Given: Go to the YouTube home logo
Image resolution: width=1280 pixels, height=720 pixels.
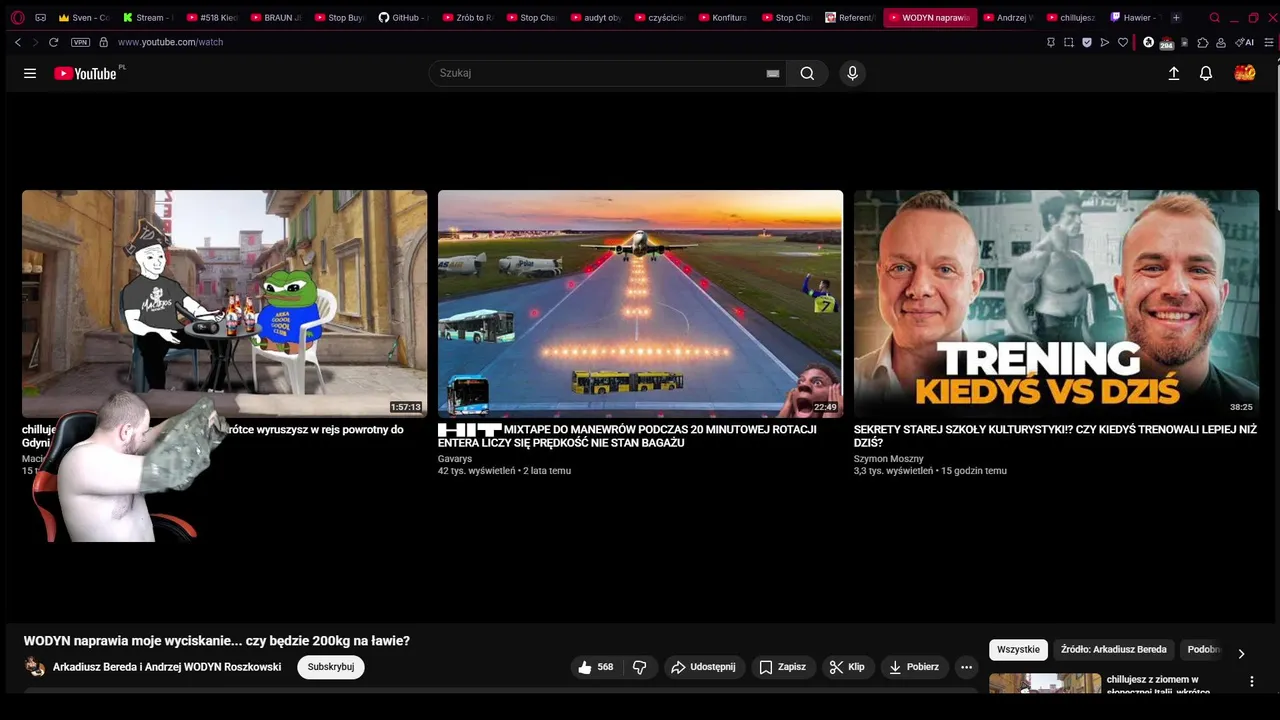Looking at the screenshot, I should [88, 73].
